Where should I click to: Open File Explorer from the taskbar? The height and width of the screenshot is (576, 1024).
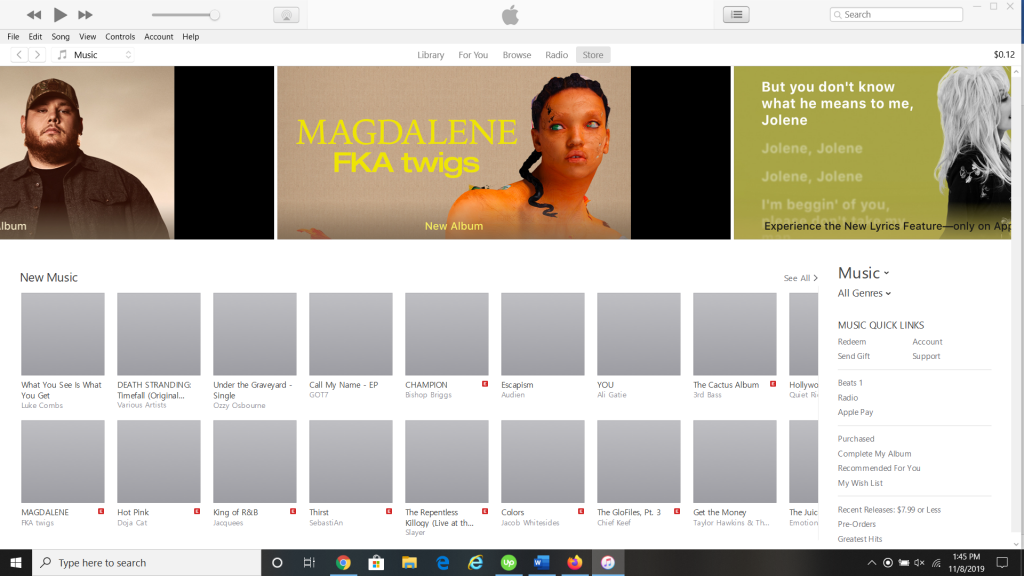pyautogui.click(x=409, y=562)
